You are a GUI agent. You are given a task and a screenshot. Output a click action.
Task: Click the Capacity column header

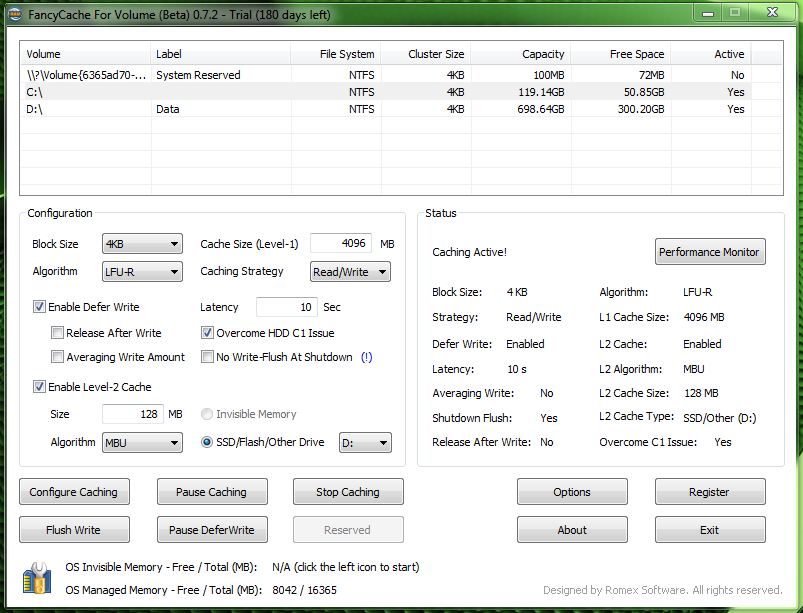click(521, 54)
